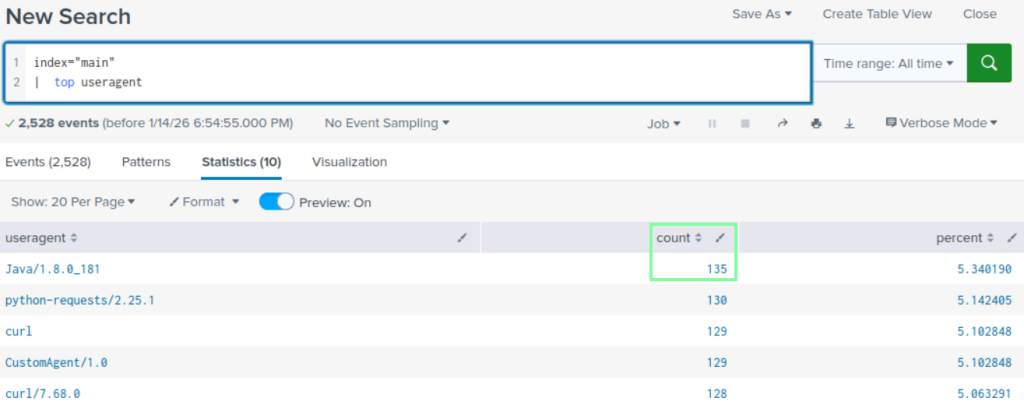Click the Java/1.8.0_181 useragent link

53,269
